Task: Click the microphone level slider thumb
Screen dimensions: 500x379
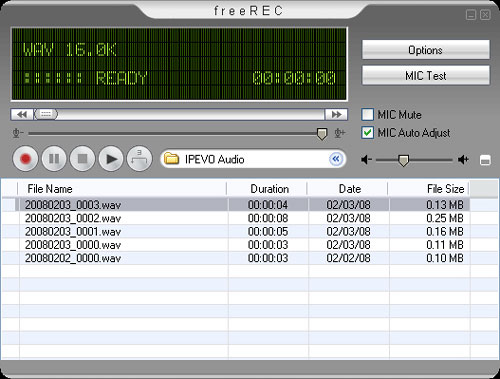Action: (x=322, y=134)
